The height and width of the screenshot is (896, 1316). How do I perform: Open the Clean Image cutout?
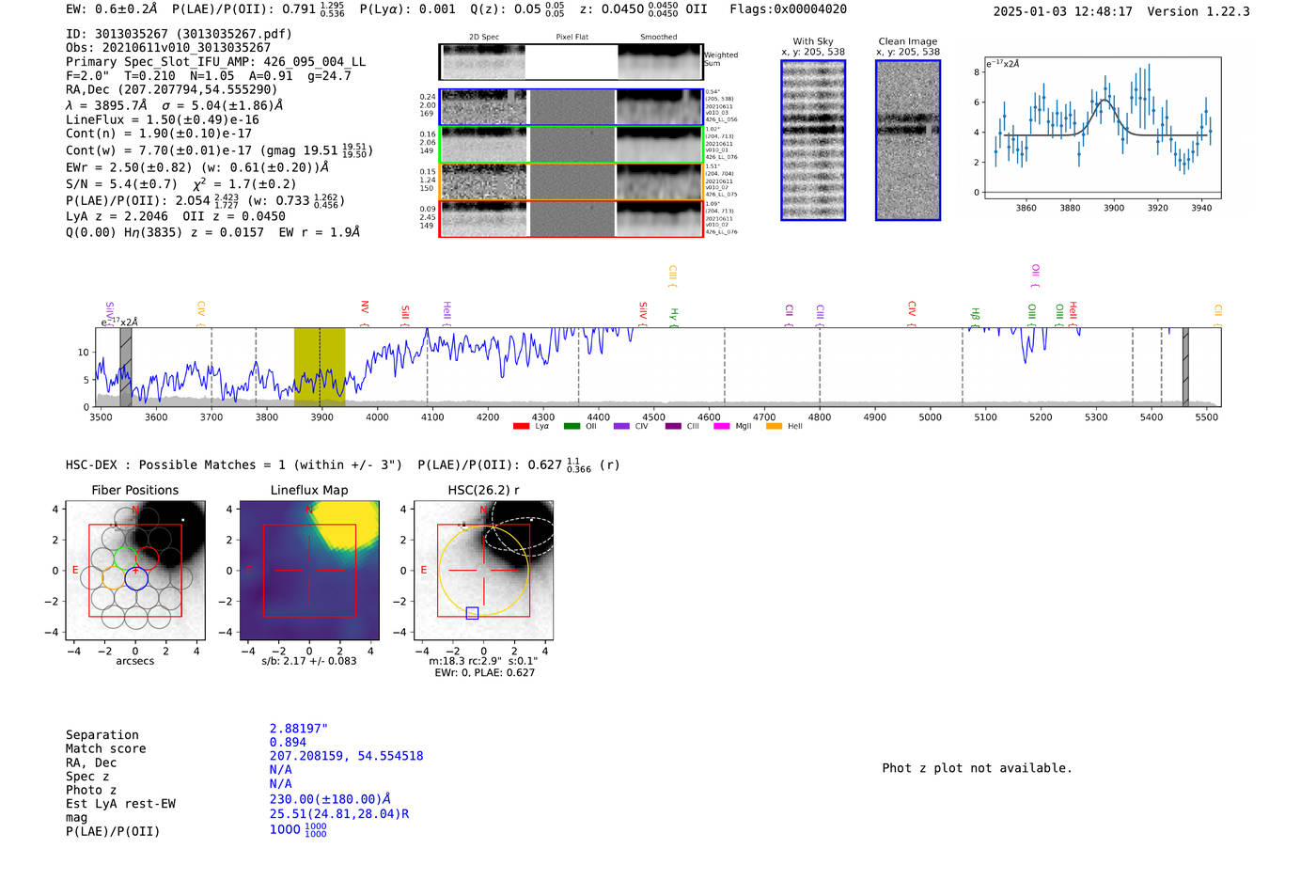908,140
